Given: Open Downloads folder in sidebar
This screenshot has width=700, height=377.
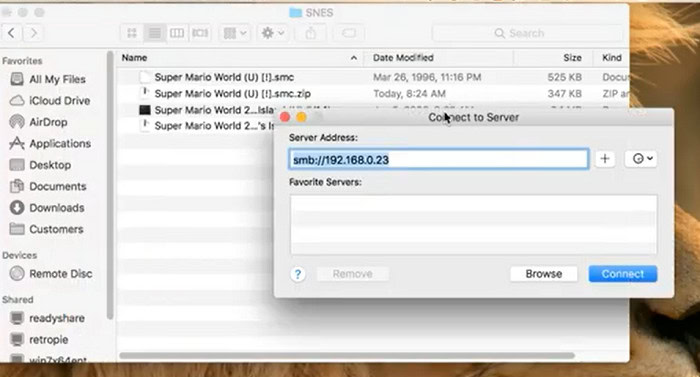Looking at the screenshot, I should [x=57, y=208].
